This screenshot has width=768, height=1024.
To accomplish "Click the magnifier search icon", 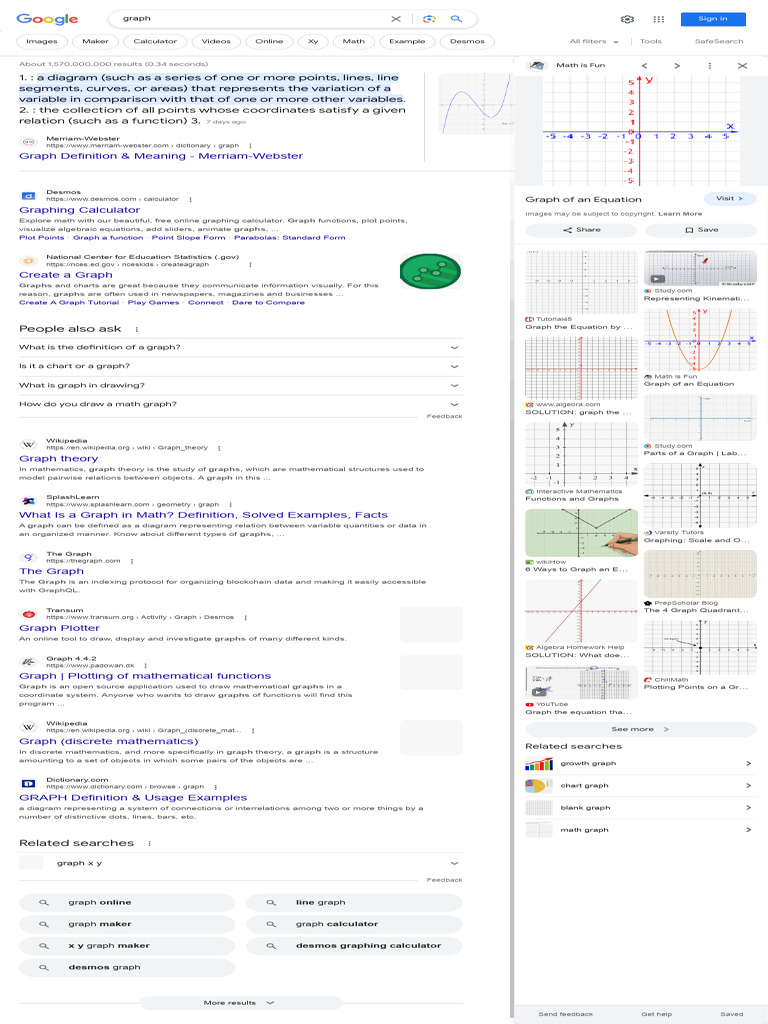I will [x=456, y=19].
